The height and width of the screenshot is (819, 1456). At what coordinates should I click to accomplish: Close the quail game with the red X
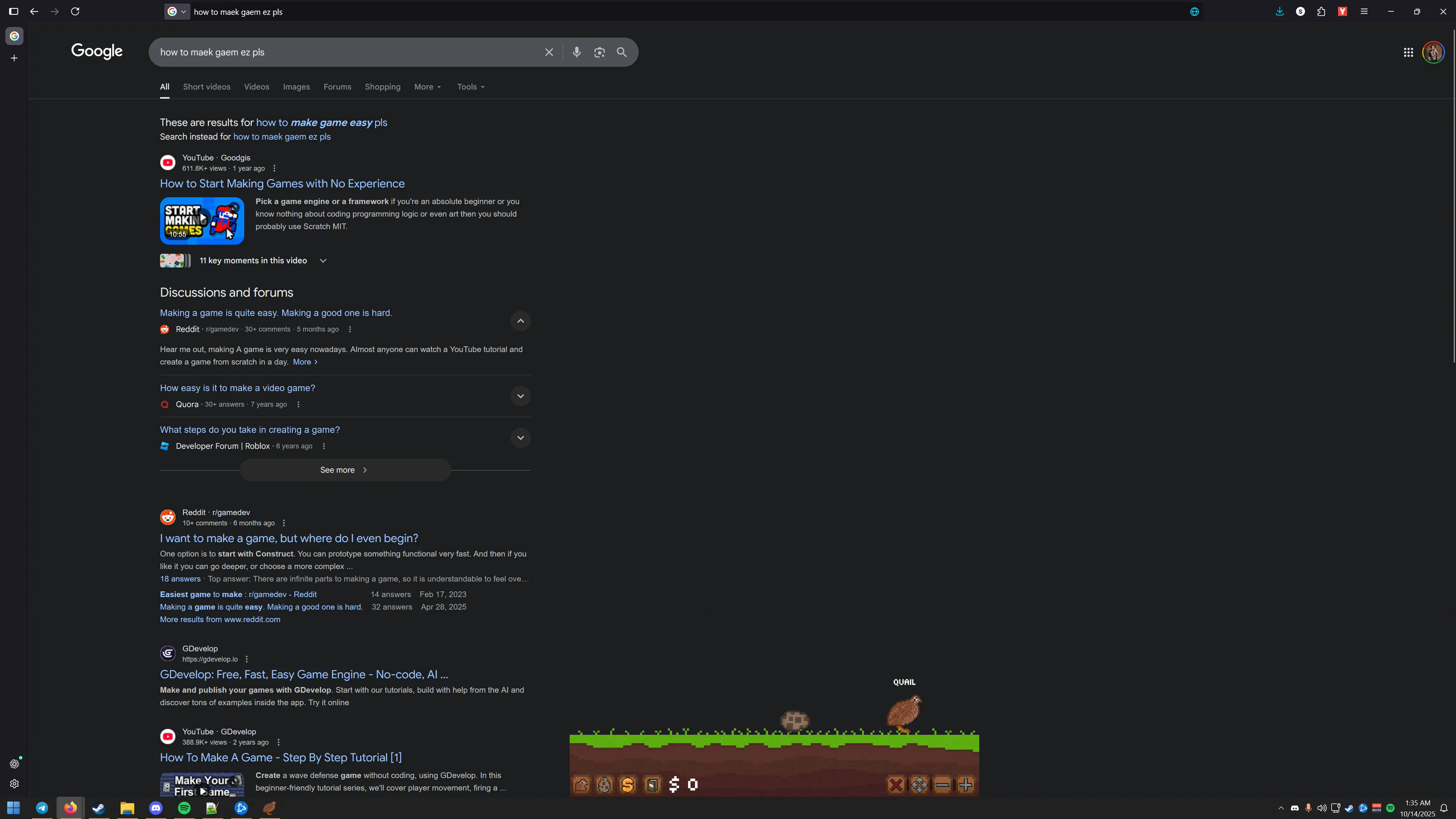(896, 784)
